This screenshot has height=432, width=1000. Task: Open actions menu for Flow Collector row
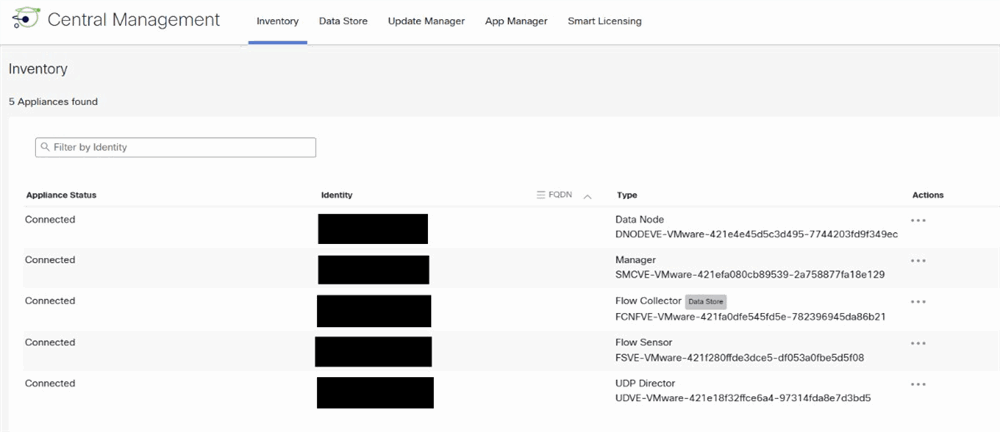[x=918, y=301]
